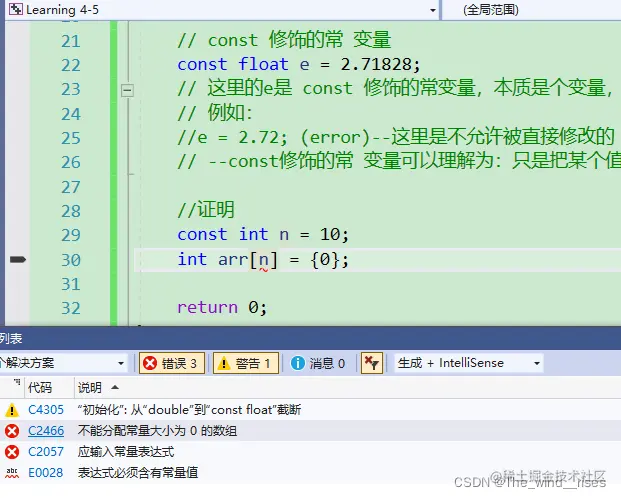This screenshot has height=498, width=621.
Task: Open the C2466 error code link
Action: click(46, 431)
